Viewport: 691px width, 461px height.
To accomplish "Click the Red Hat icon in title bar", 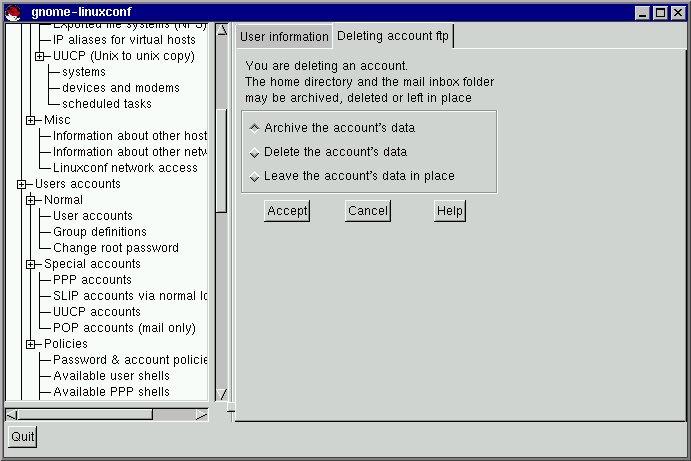I will click(x=13, y=12).
